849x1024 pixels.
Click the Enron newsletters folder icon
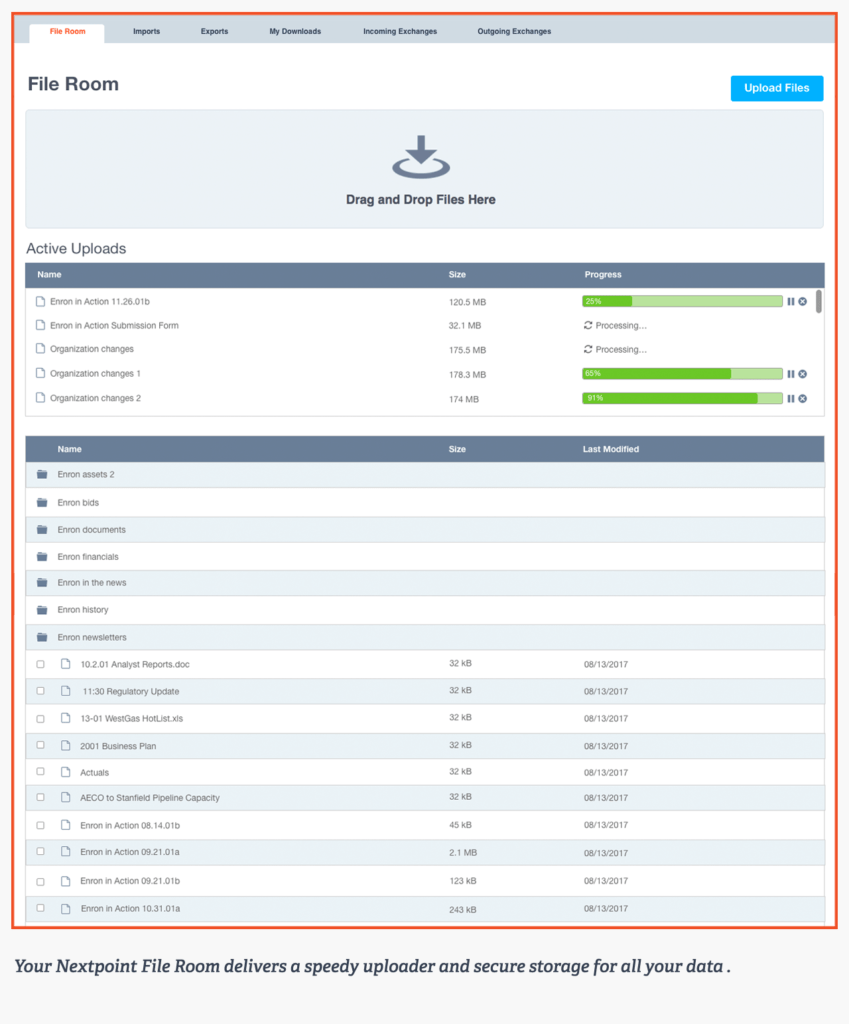pos(42,637)
